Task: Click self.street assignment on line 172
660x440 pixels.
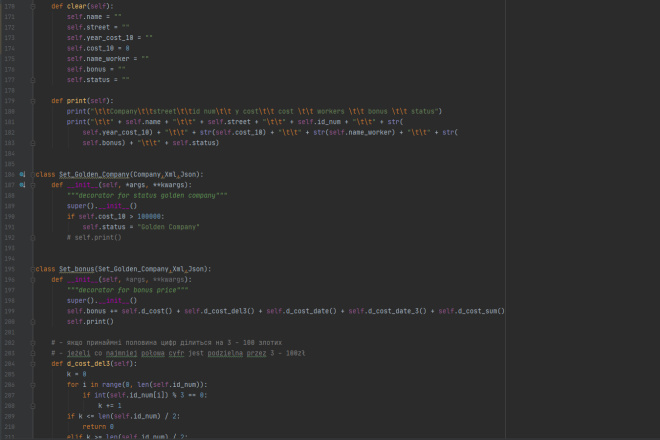Action: (98, 27)
